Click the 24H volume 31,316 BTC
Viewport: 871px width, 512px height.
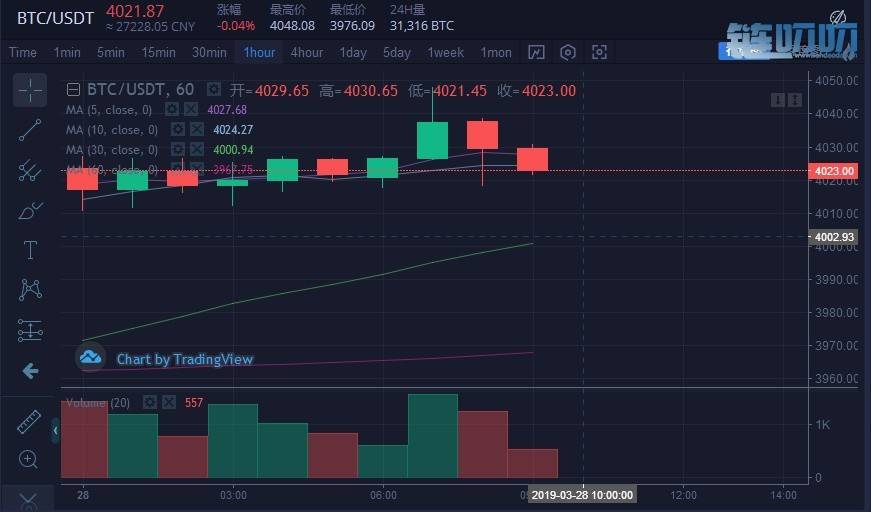(x=422, y=26)
